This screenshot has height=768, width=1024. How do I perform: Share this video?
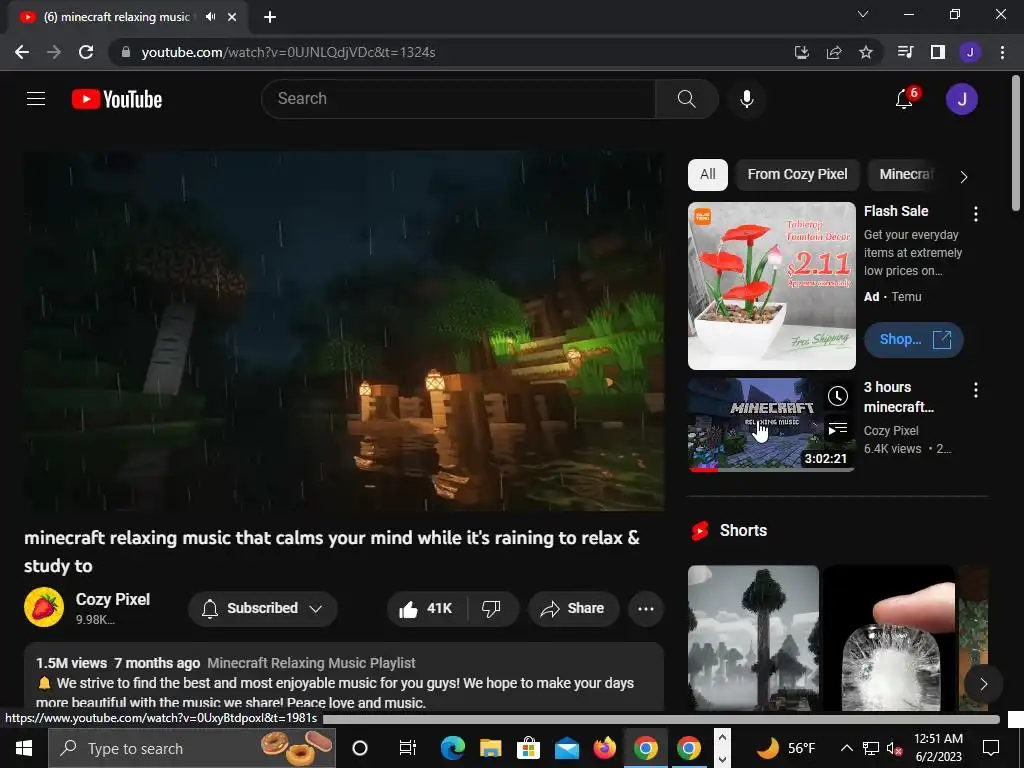[573, 609]
